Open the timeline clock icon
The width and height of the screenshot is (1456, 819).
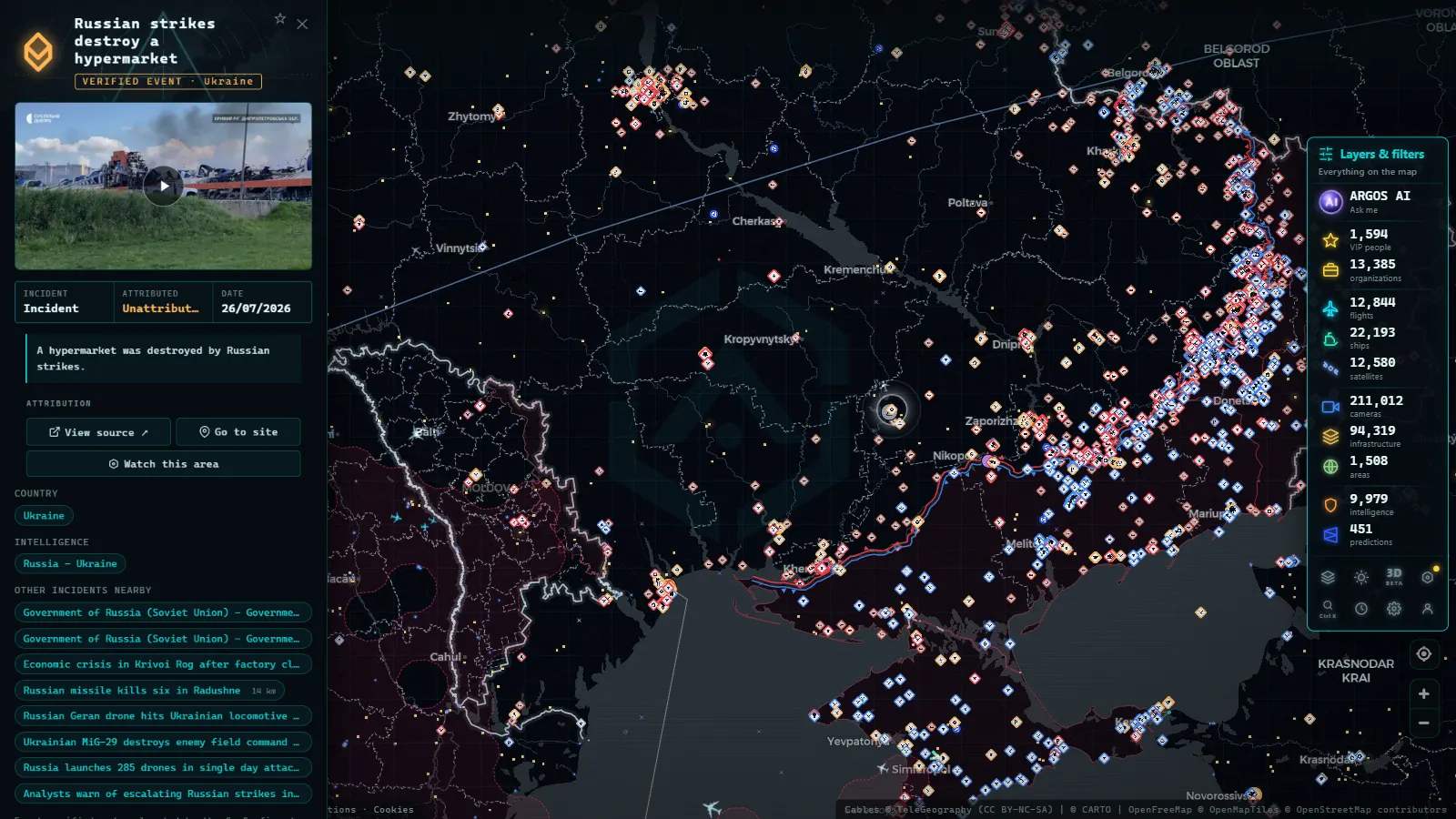click(x=1361, y=609)
